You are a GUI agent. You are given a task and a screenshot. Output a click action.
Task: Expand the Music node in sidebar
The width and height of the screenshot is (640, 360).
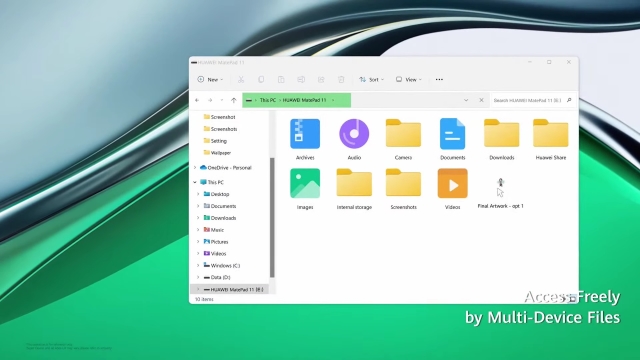coord(198,230)
